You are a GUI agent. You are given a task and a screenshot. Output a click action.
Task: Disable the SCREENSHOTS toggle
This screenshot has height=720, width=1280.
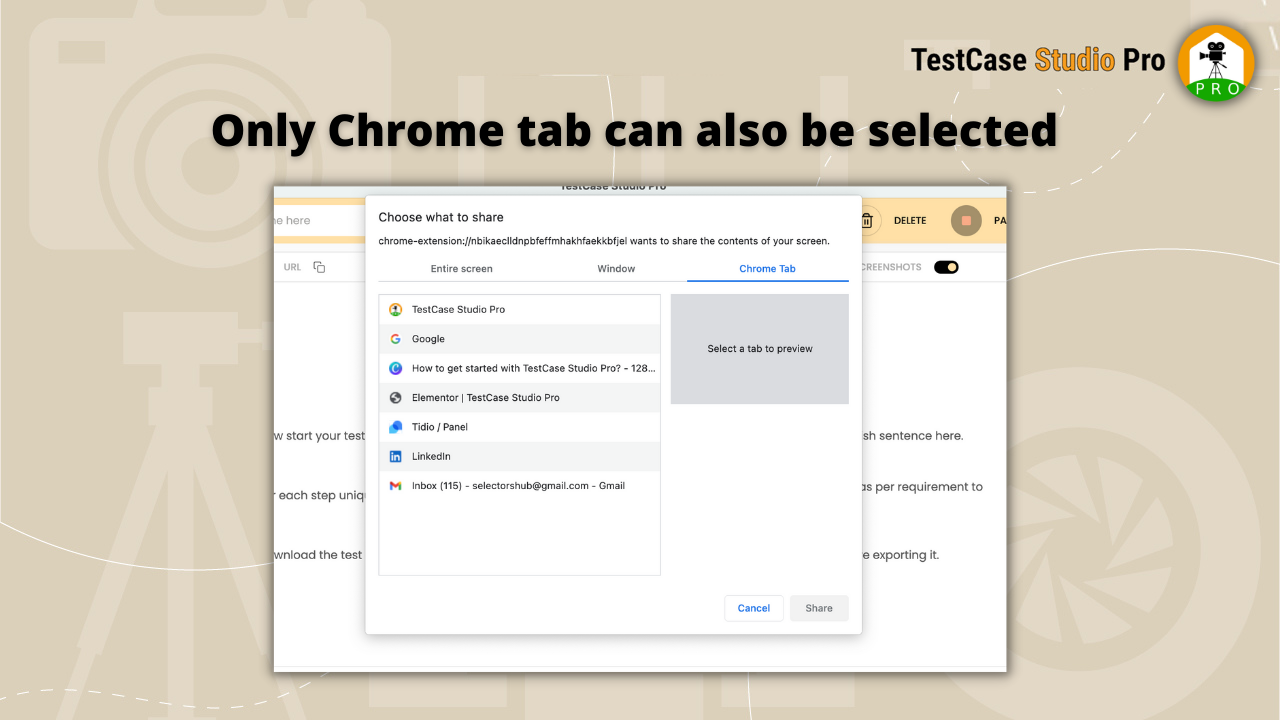[x=945, y=267]
